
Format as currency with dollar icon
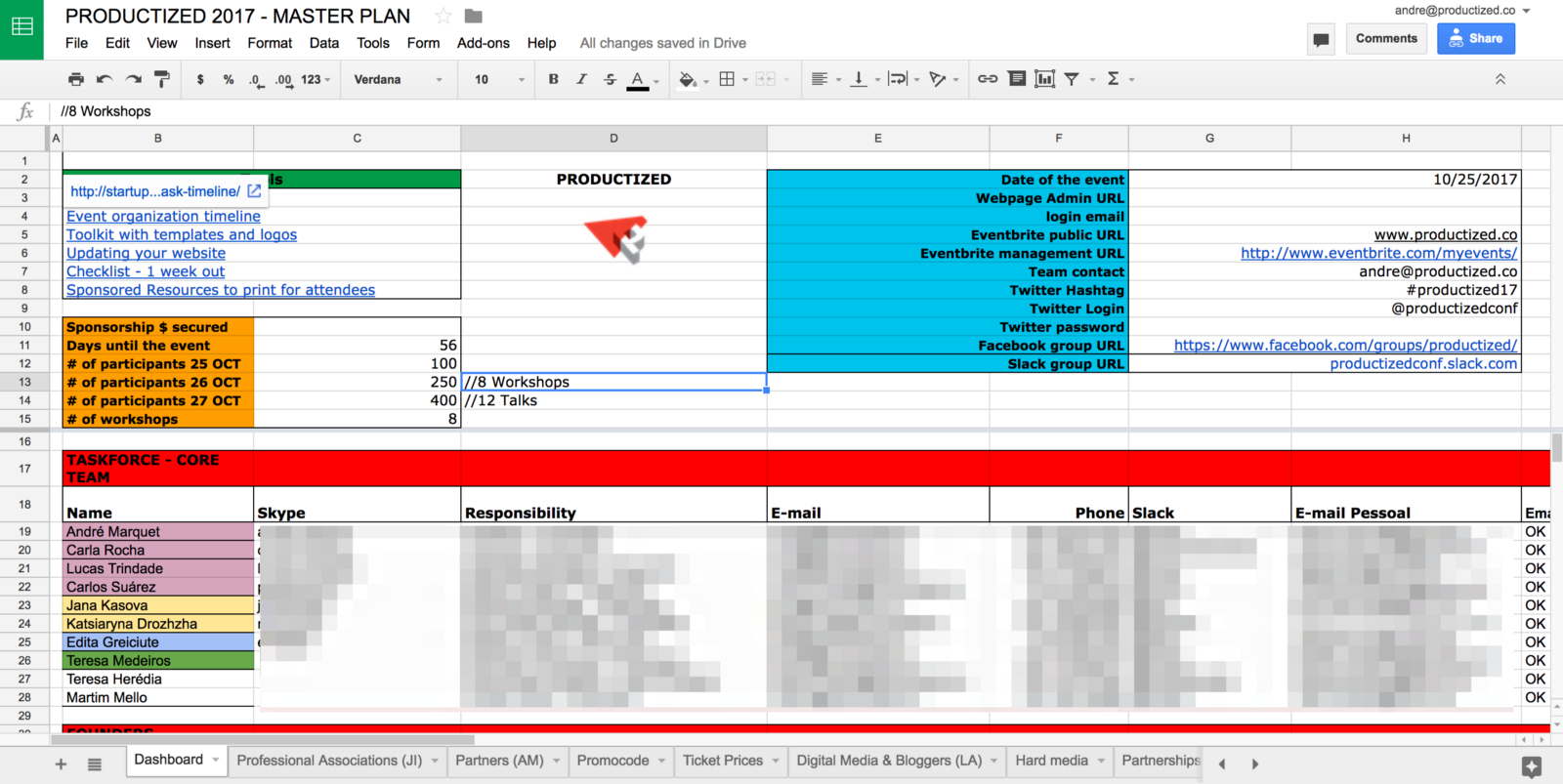(200, 79)
